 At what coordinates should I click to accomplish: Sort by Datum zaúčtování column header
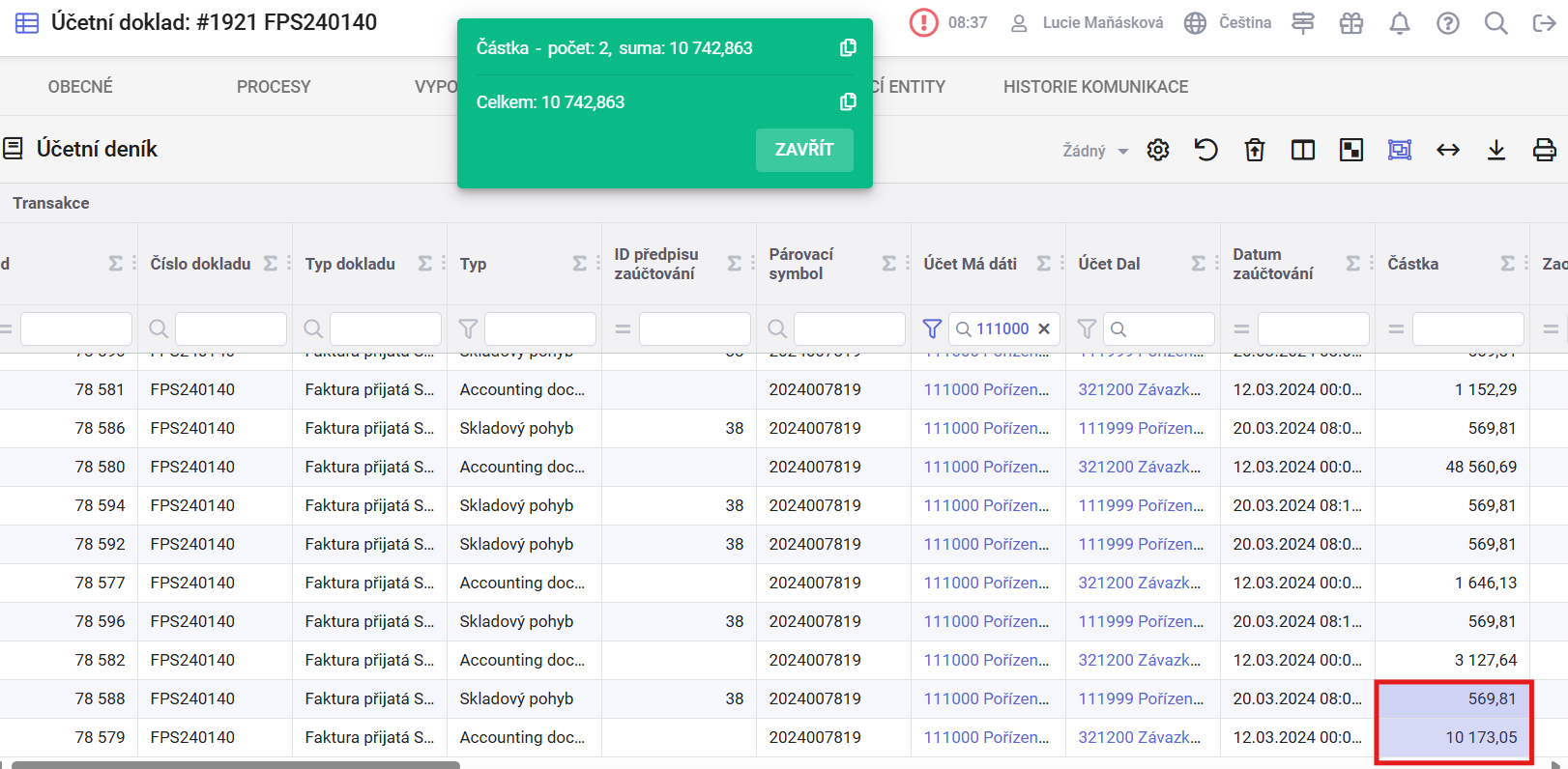point(1272,264)
